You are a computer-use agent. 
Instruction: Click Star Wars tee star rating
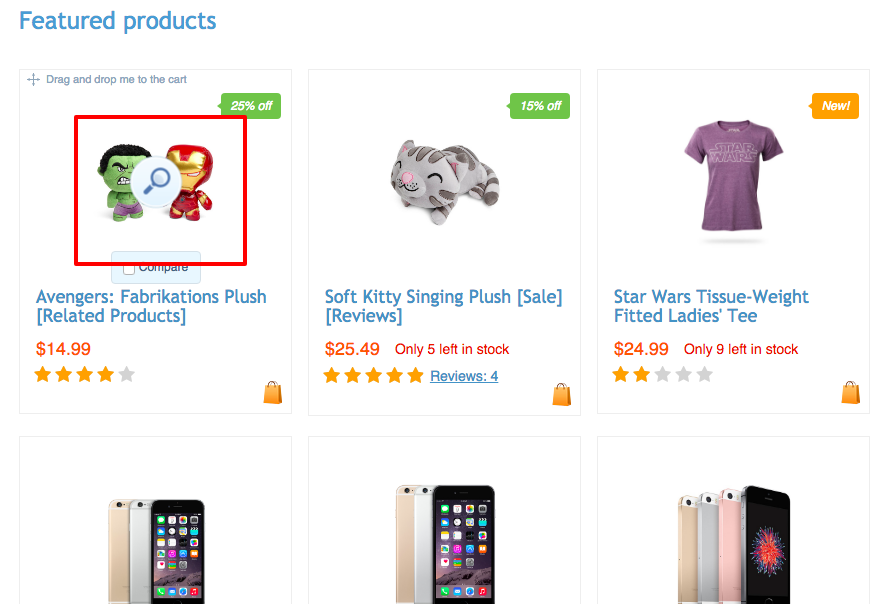[662, 375]
